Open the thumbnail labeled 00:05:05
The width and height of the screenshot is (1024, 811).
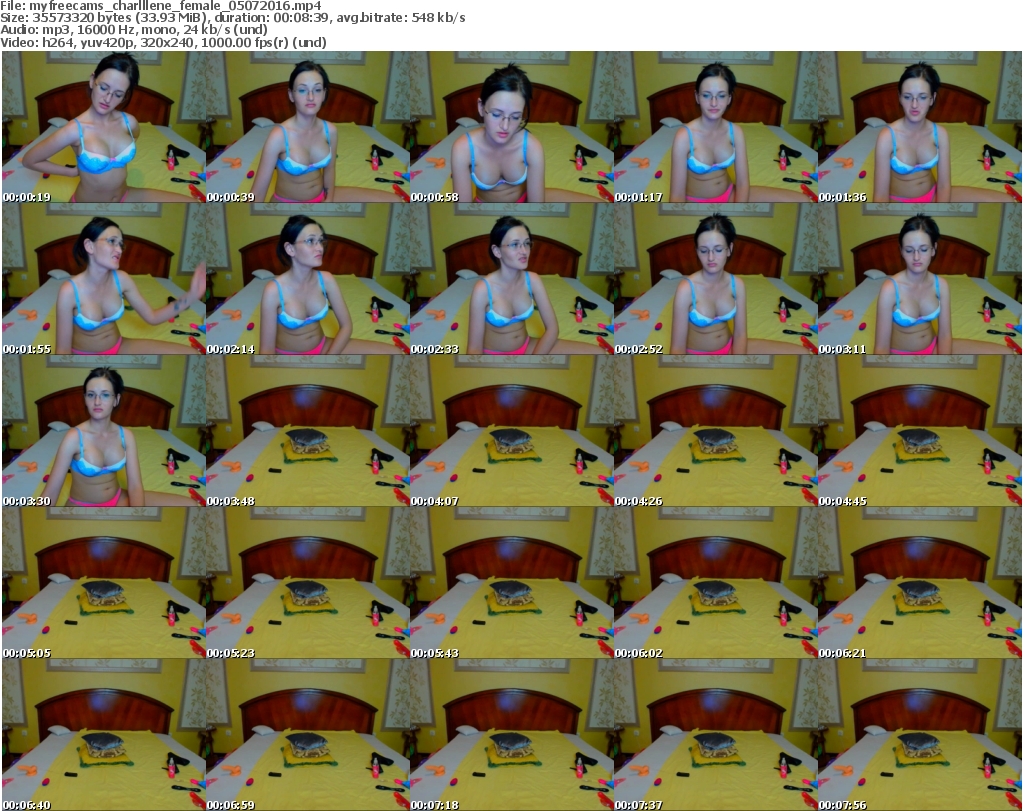point(104,582)
